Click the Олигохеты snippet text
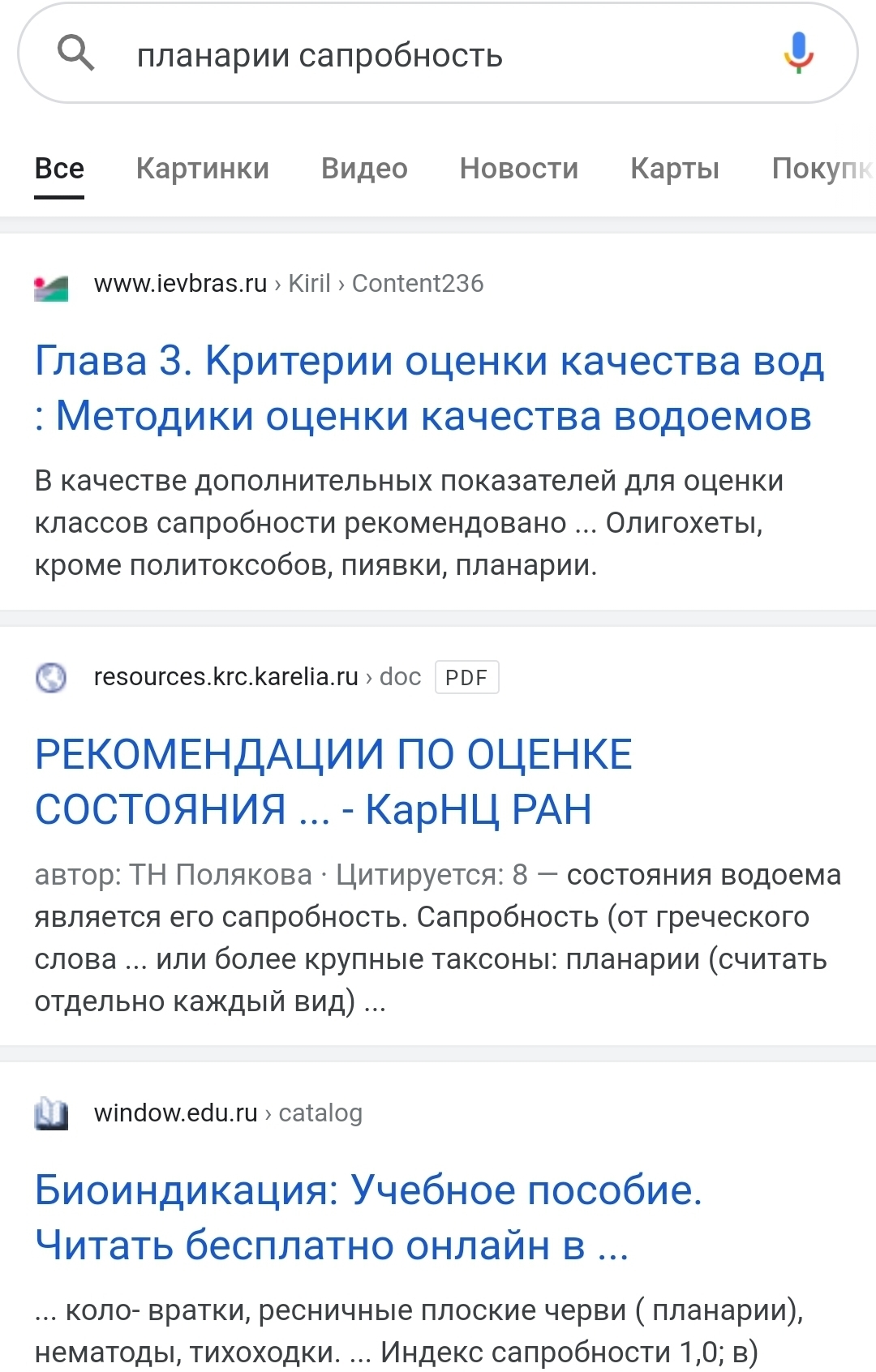 click(x=684, y=523)
